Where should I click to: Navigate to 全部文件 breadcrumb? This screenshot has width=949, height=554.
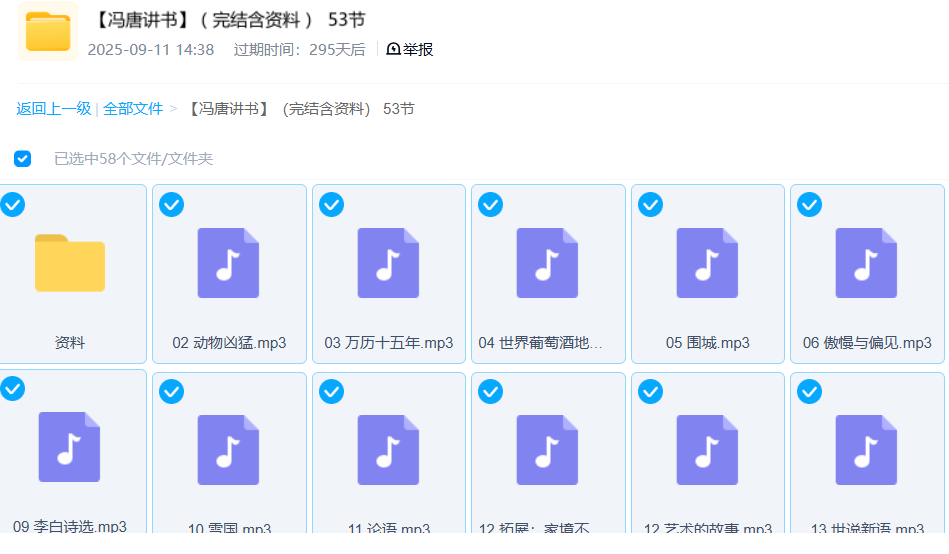click(133, 109)
